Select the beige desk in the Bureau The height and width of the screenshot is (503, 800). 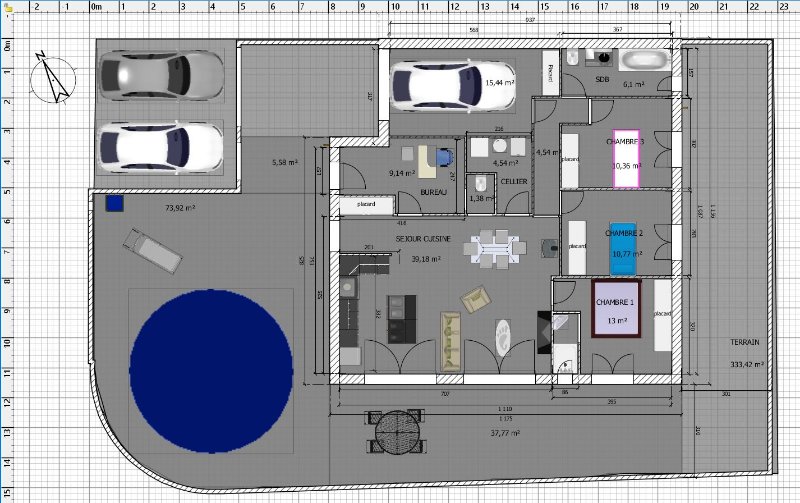pos(426,162)
